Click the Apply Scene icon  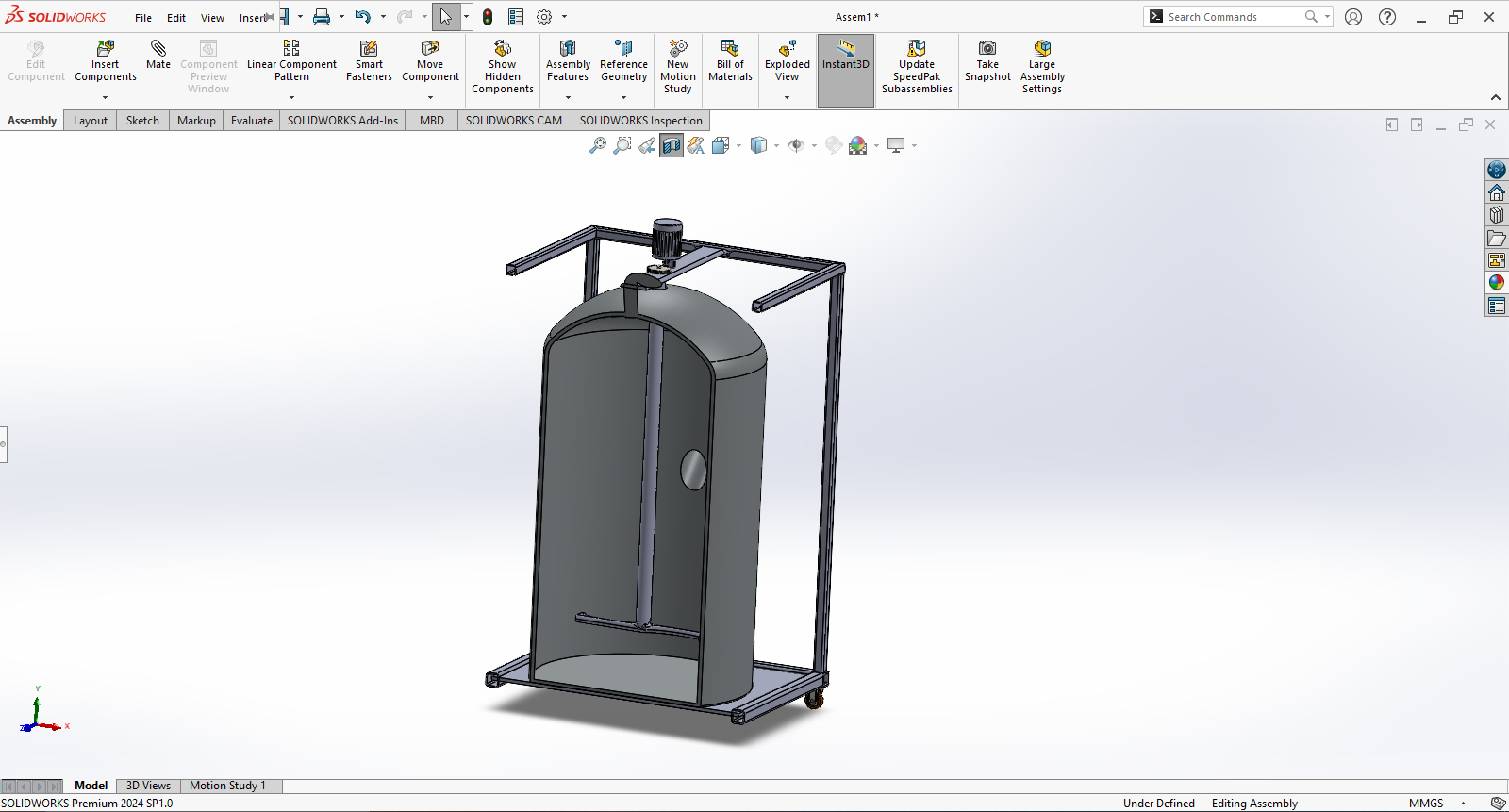858,145
